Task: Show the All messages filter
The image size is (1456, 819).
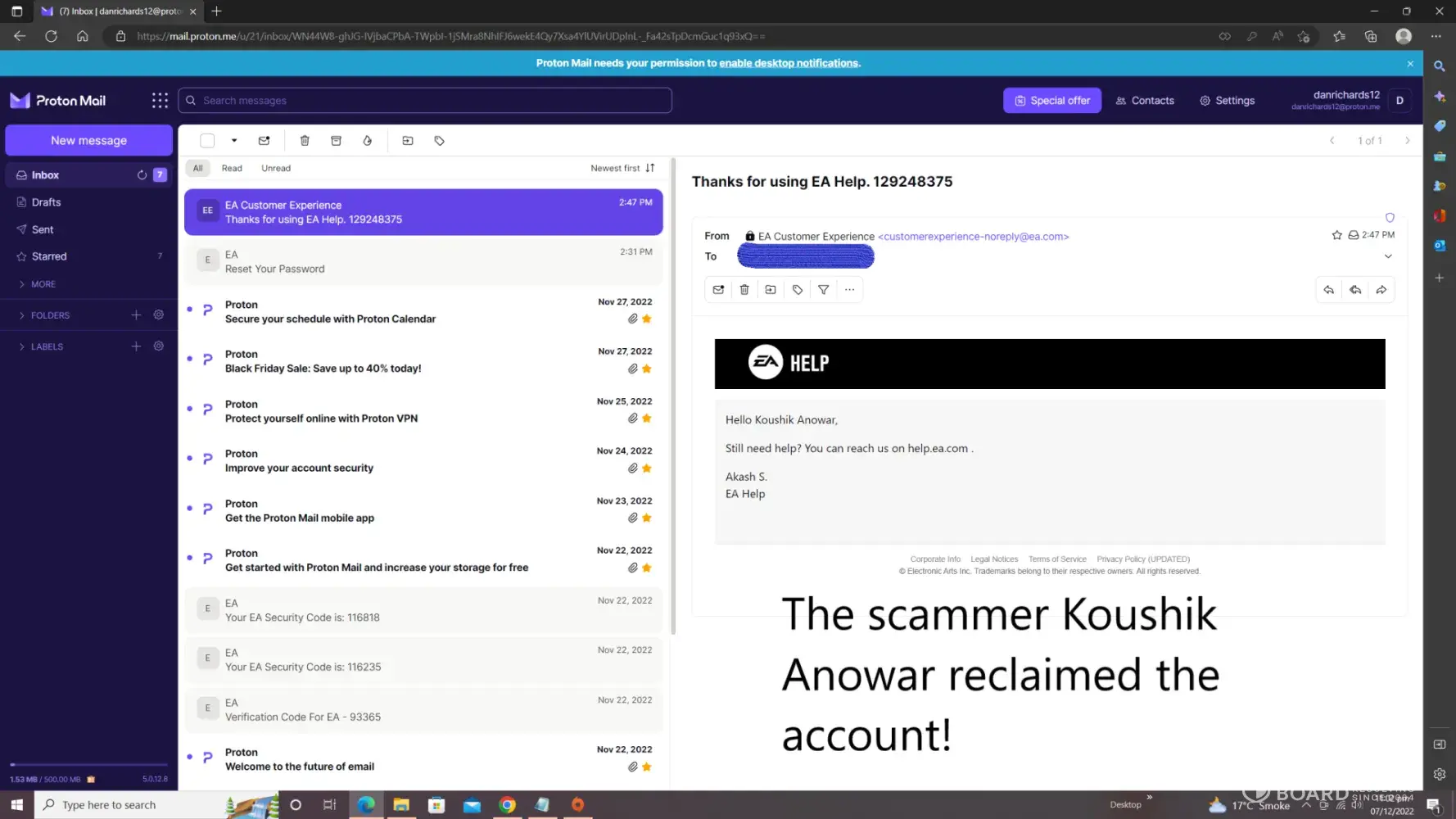Action: pos(197,168)
